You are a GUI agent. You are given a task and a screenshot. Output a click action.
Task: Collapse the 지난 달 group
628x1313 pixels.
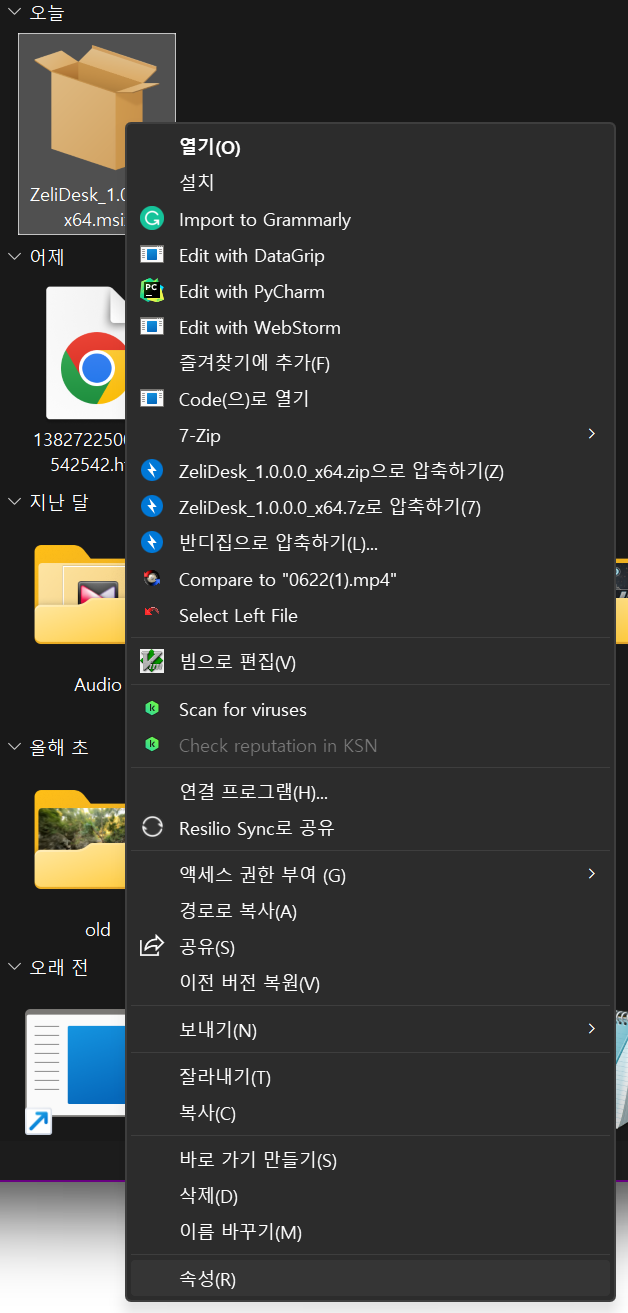14,501
